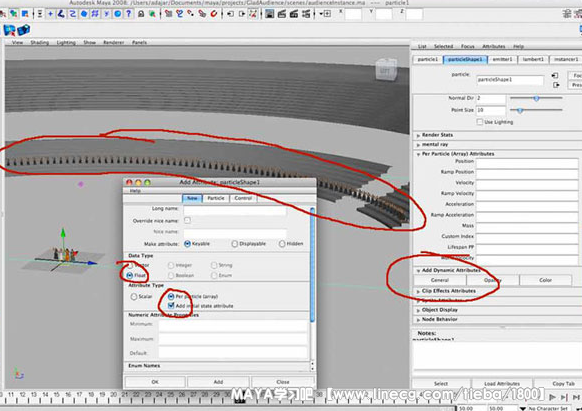Click the IPR render clapper icon
582x411 pixels.
pos(294,14)
